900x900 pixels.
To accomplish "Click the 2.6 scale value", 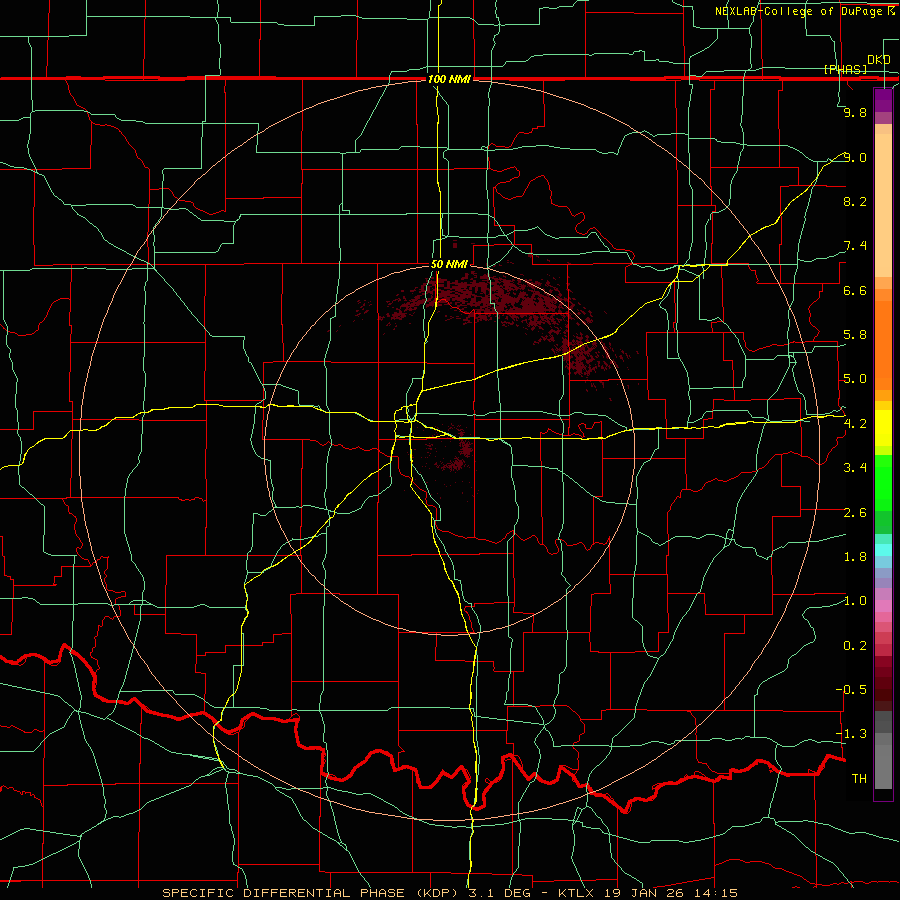I will [855, 513].
